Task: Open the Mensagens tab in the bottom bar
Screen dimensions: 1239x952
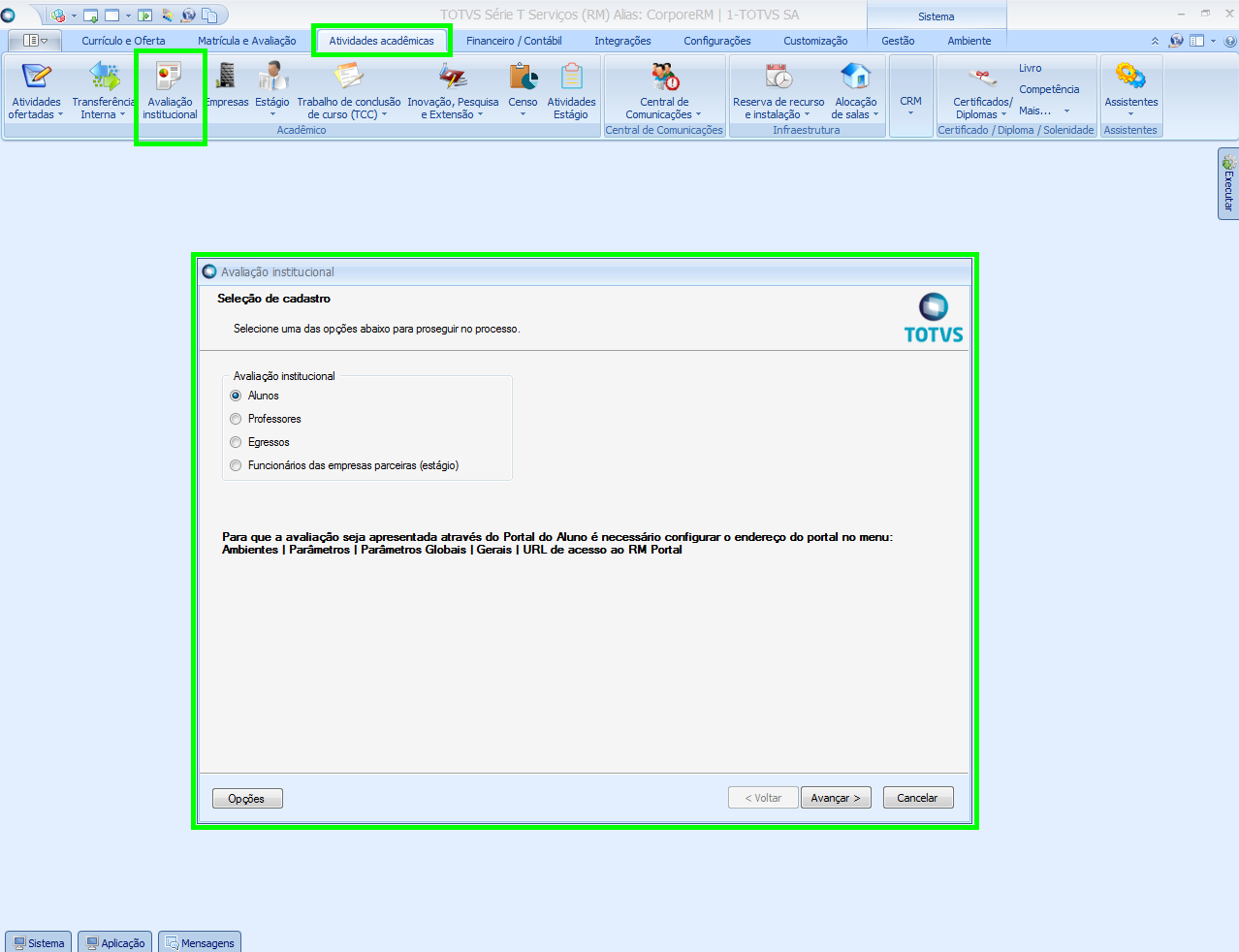Action: [200, 942]
